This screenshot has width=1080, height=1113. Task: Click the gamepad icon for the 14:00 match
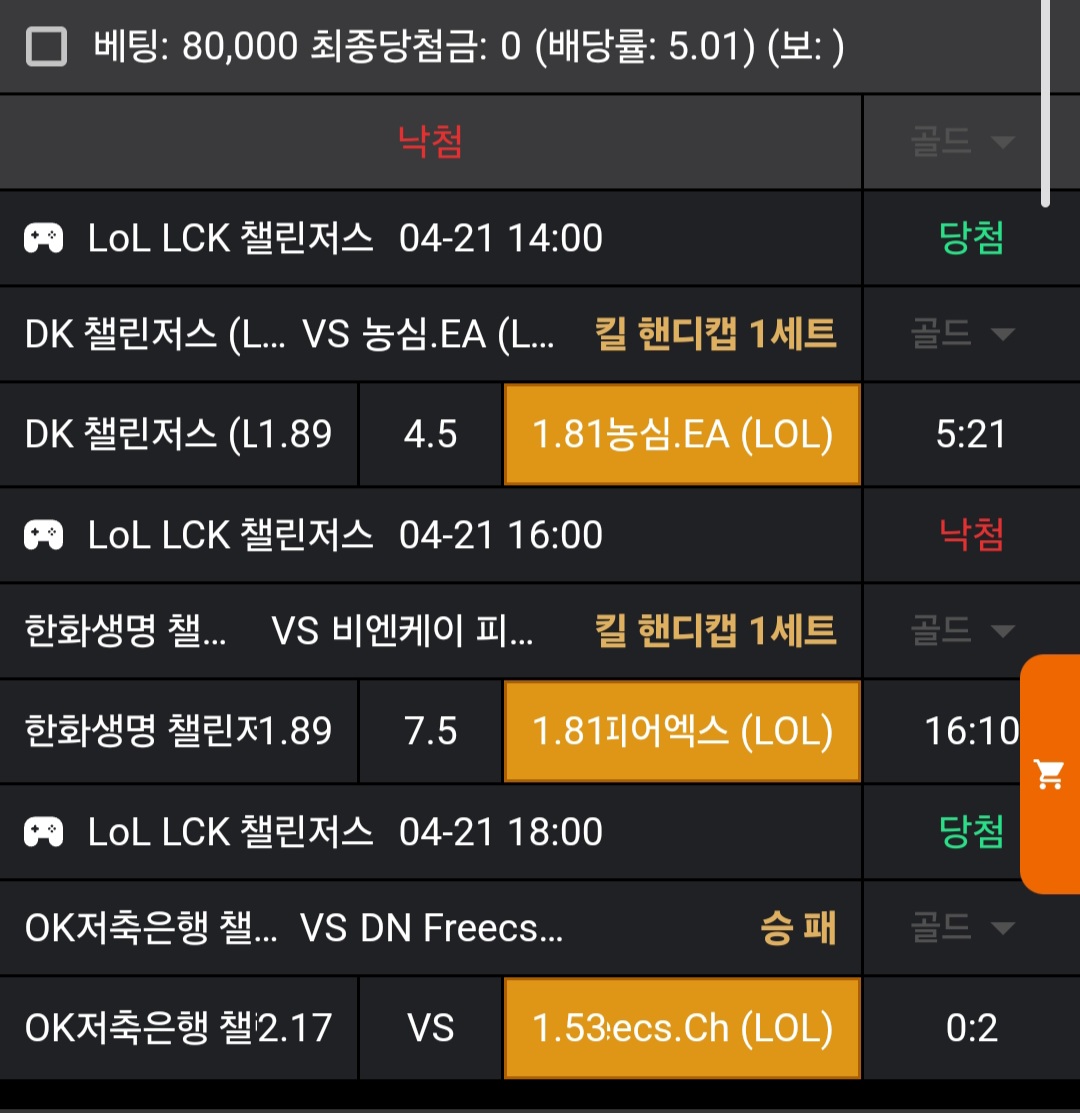tap(44, 239)
